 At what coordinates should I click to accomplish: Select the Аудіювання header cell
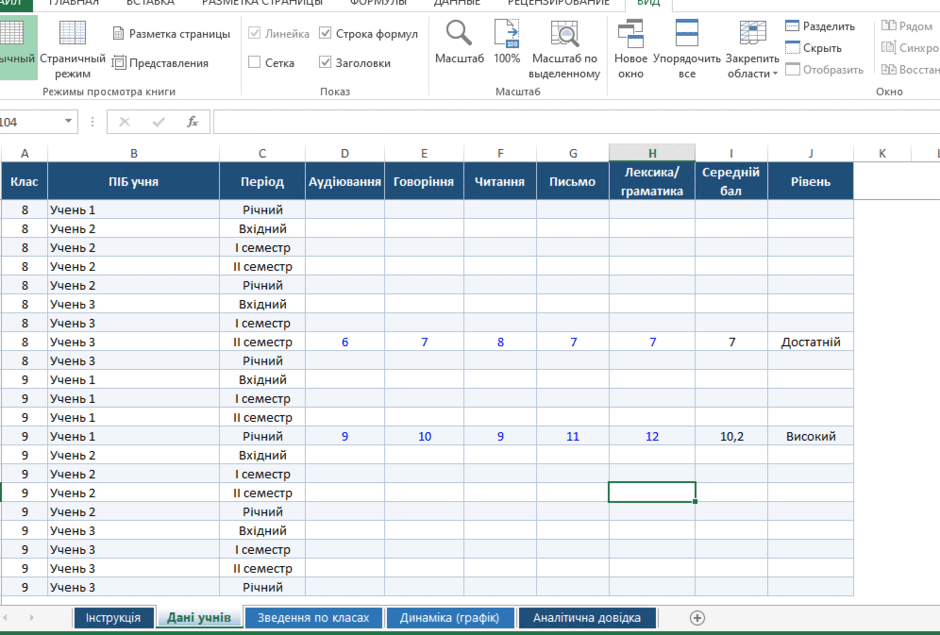coord(345,181)
